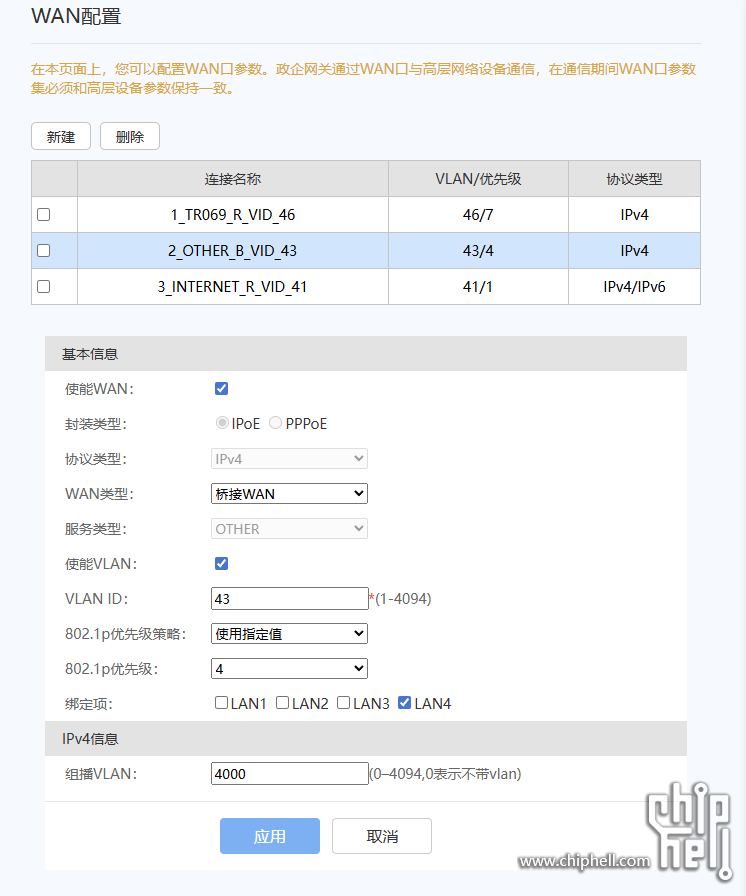The image size is (746, 896).
Task: Click the 应用 apply button
Action: [270, 836]
